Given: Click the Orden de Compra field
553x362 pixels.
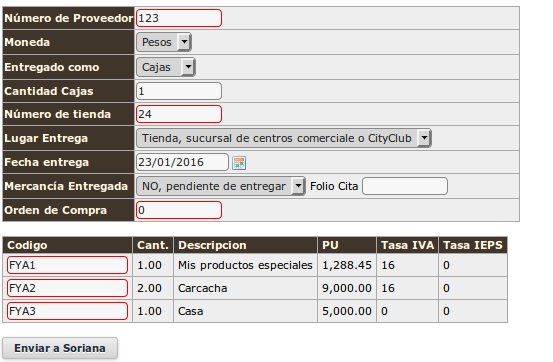Looking at the screenshot, I should (x=179, y=210).
